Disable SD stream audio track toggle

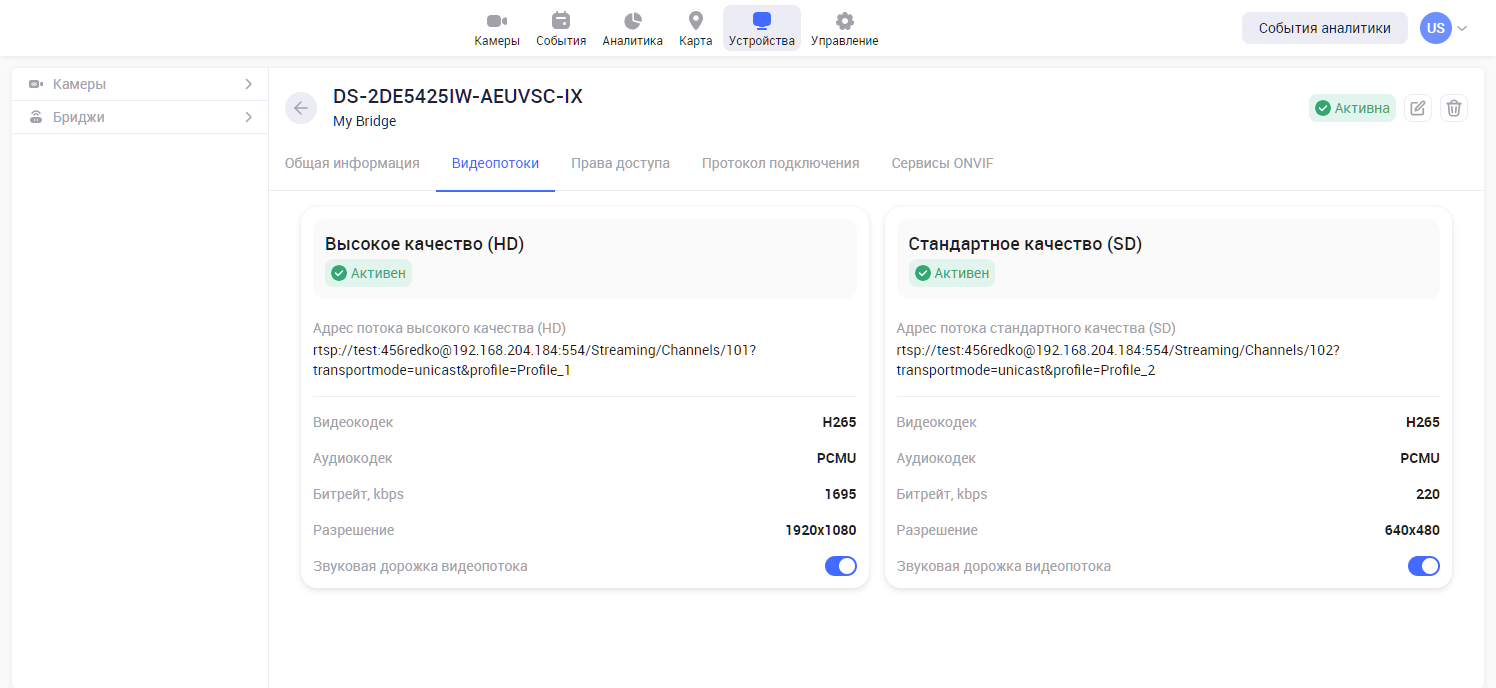[1423, 566]
